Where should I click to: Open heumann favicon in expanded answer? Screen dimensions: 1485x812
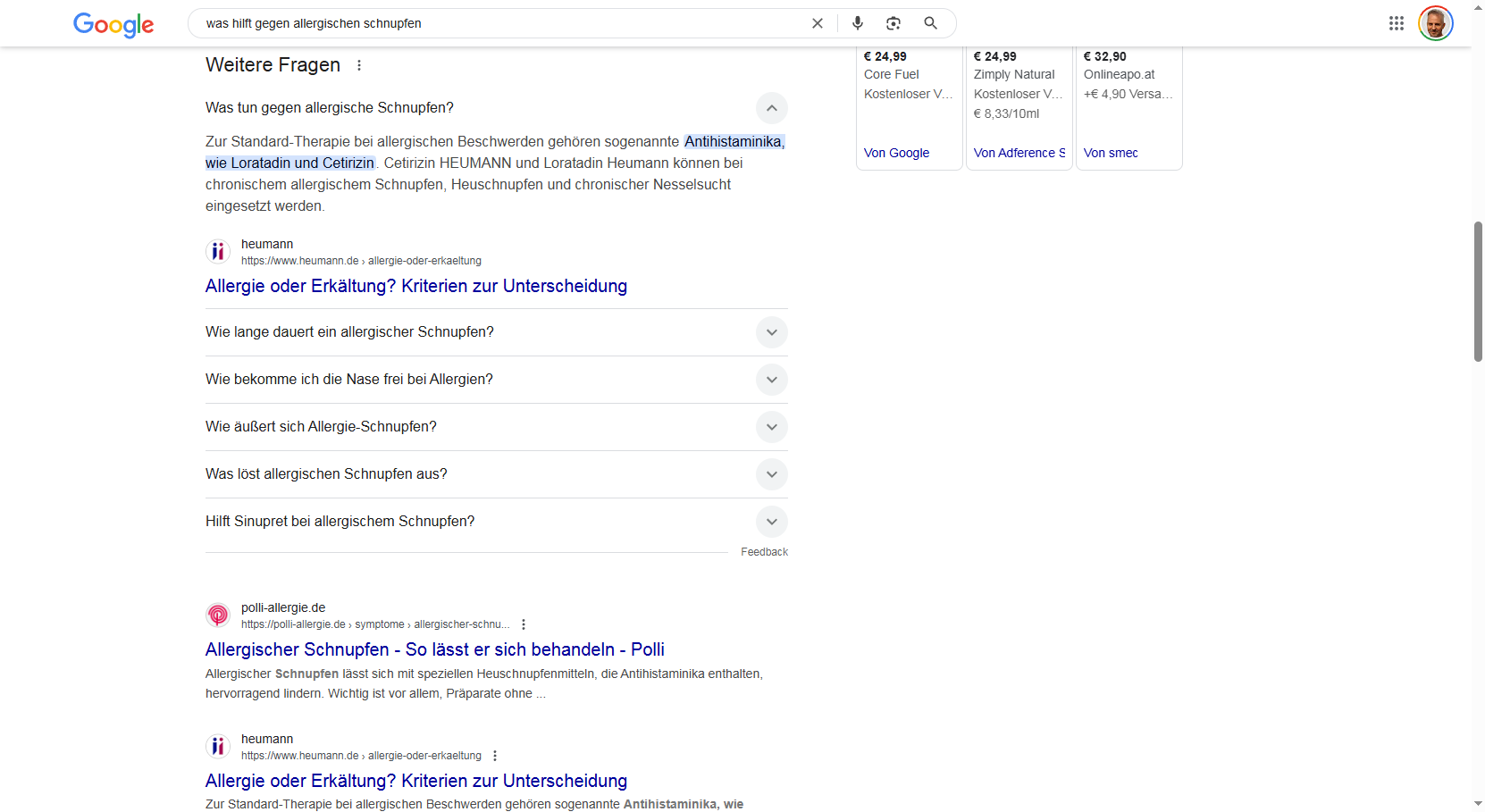(x=218, y=252)
